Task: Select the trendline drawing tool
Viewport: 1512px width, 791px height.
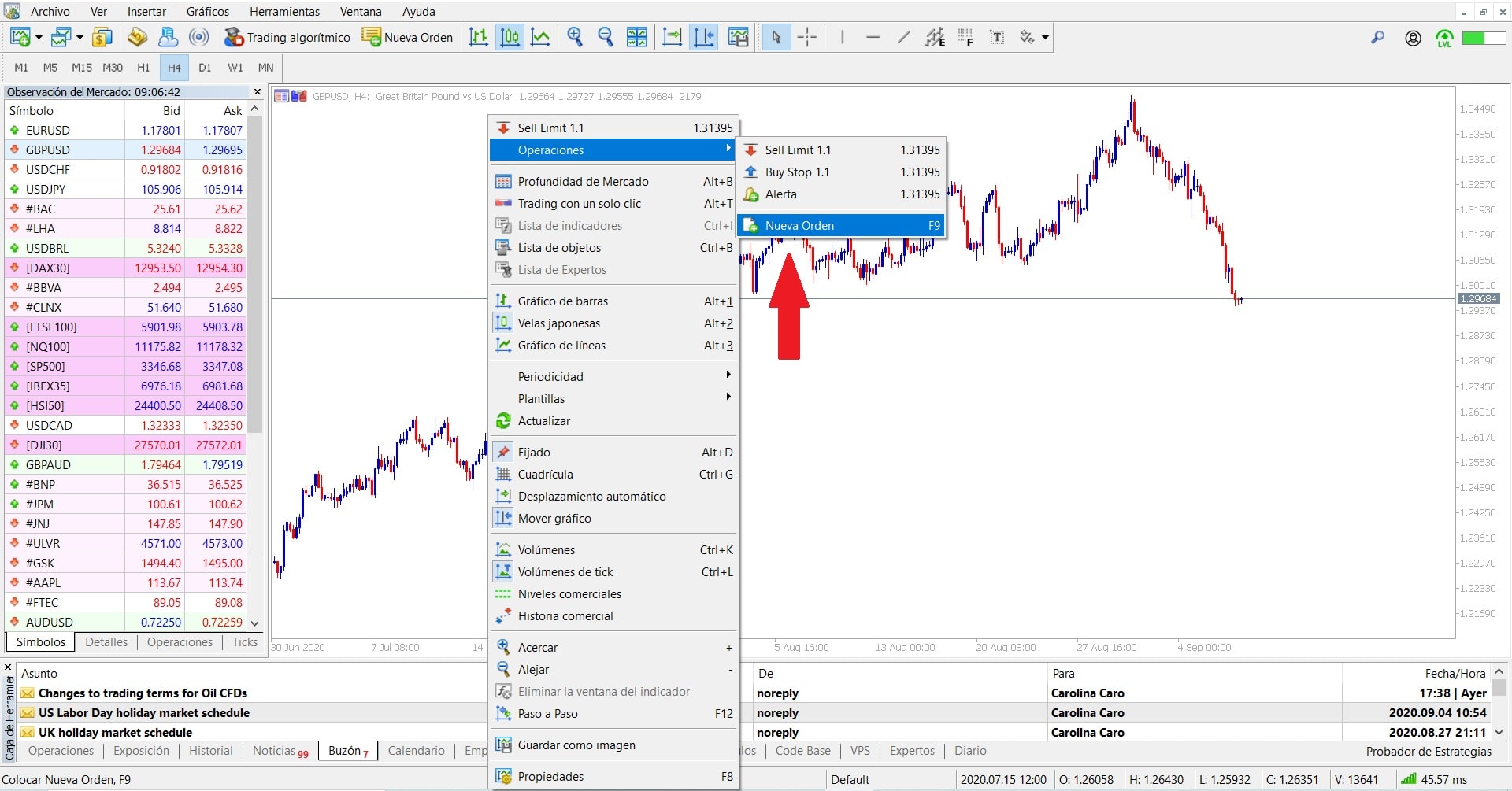Action: (904, 37)
